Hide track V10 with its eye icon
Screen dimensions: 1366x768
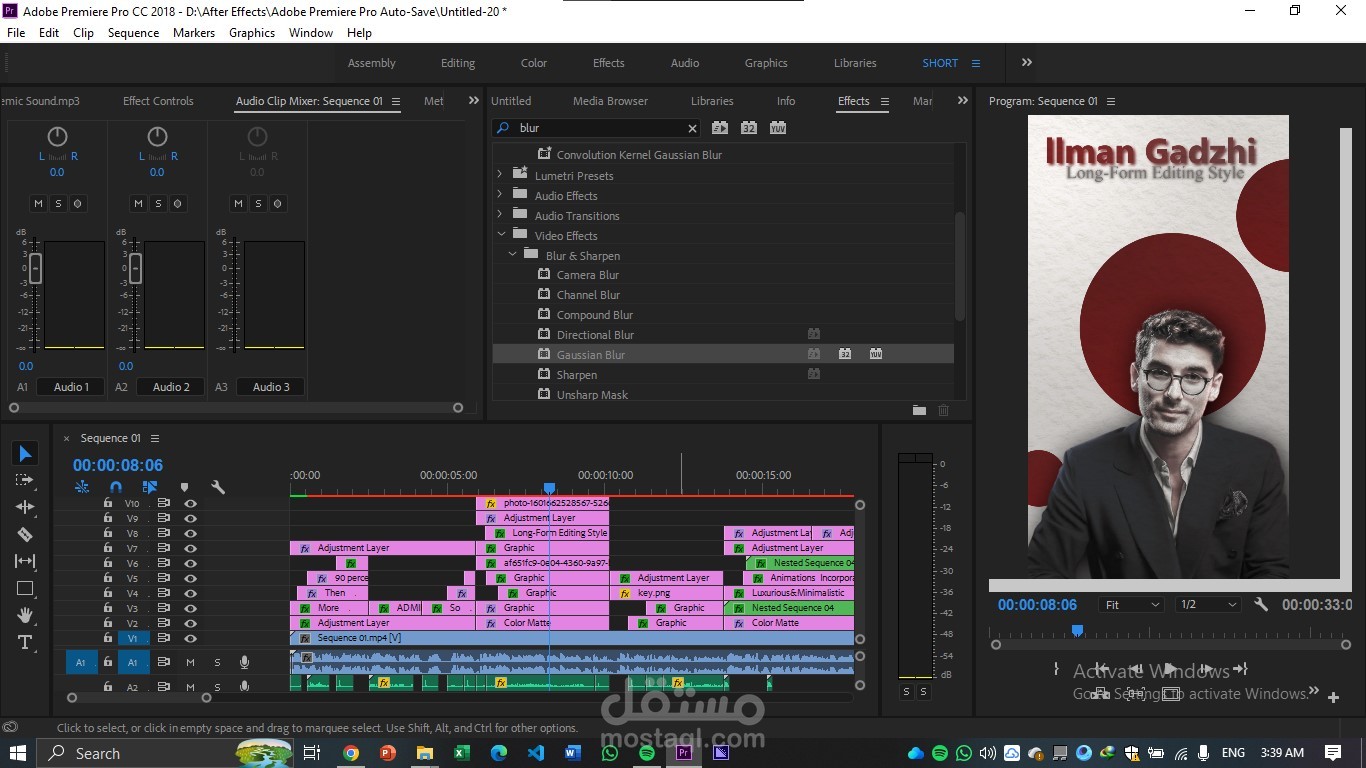[190, 504]
